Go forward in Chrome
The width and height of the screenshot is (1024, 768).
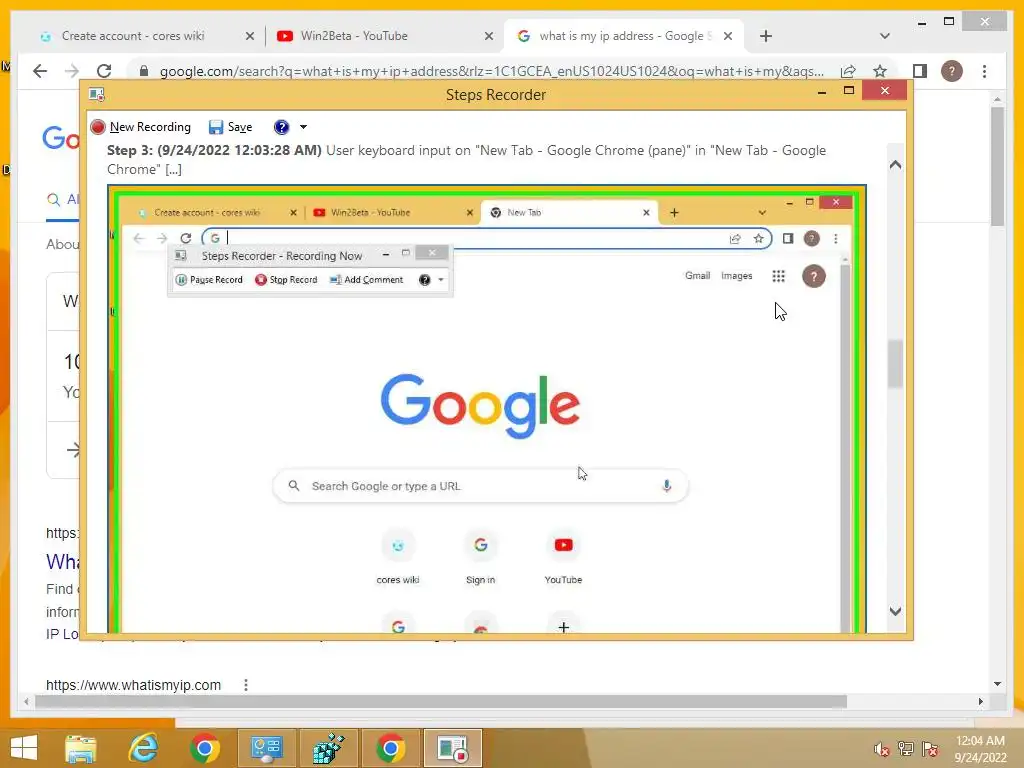[72, 71]
